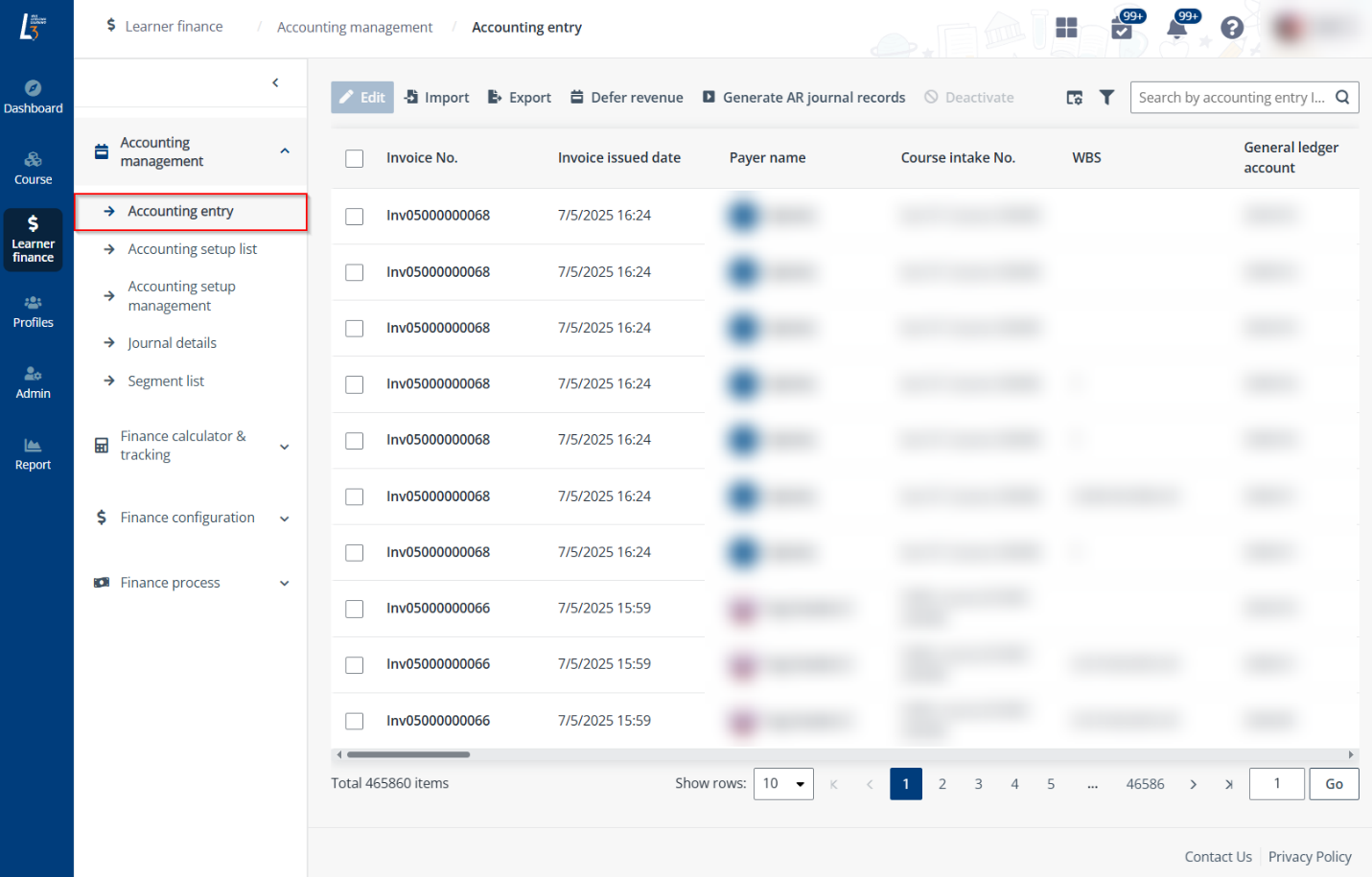The width and height of the screenshot is (1372, 877).
Task: Open the Course module icon
Action: pyautogui.click(x=33, y=168)
